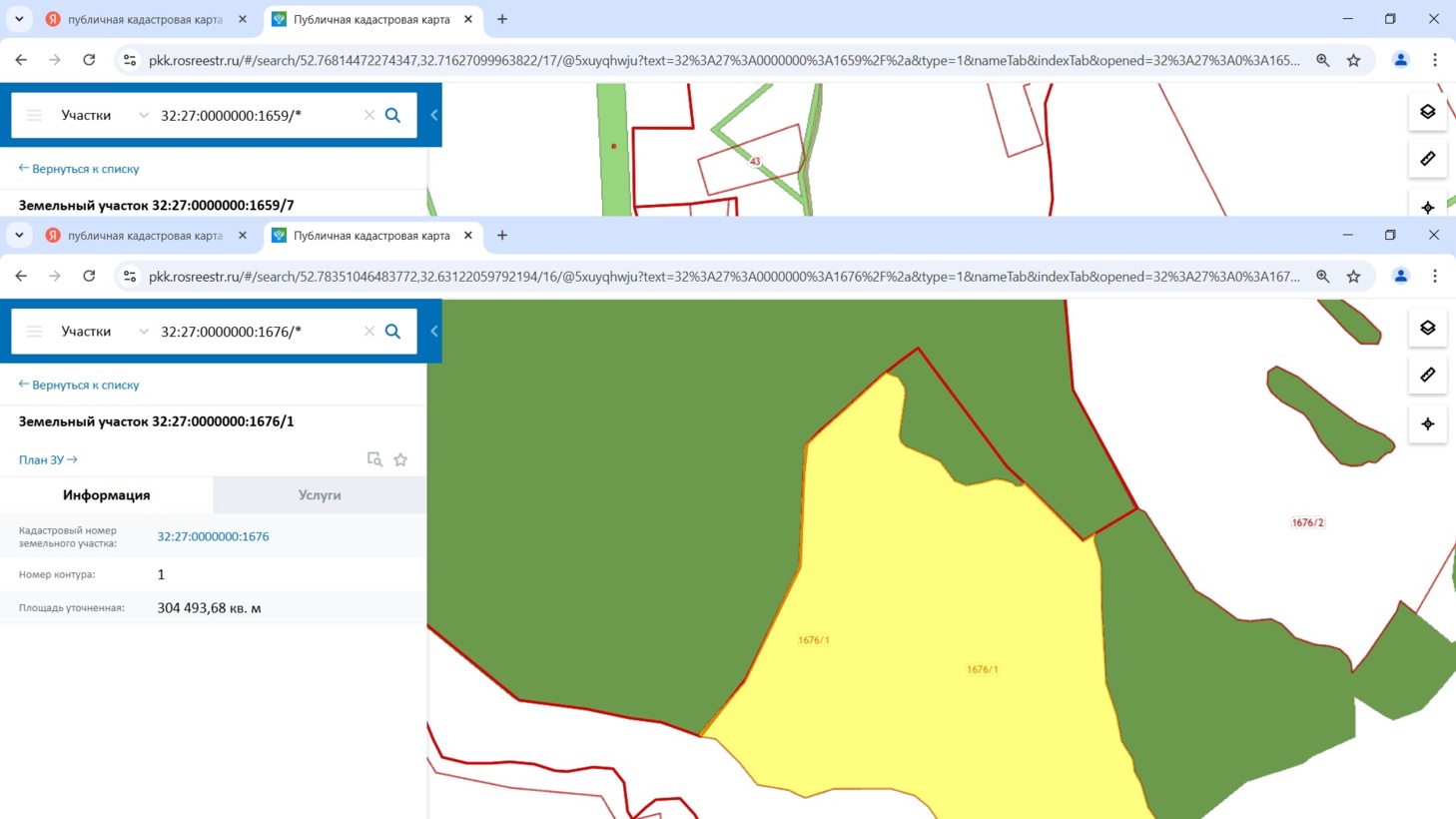Open the map layers panel in upper window
Image resolution: width=1456 pixels, height=819 pixels.
1427,112
